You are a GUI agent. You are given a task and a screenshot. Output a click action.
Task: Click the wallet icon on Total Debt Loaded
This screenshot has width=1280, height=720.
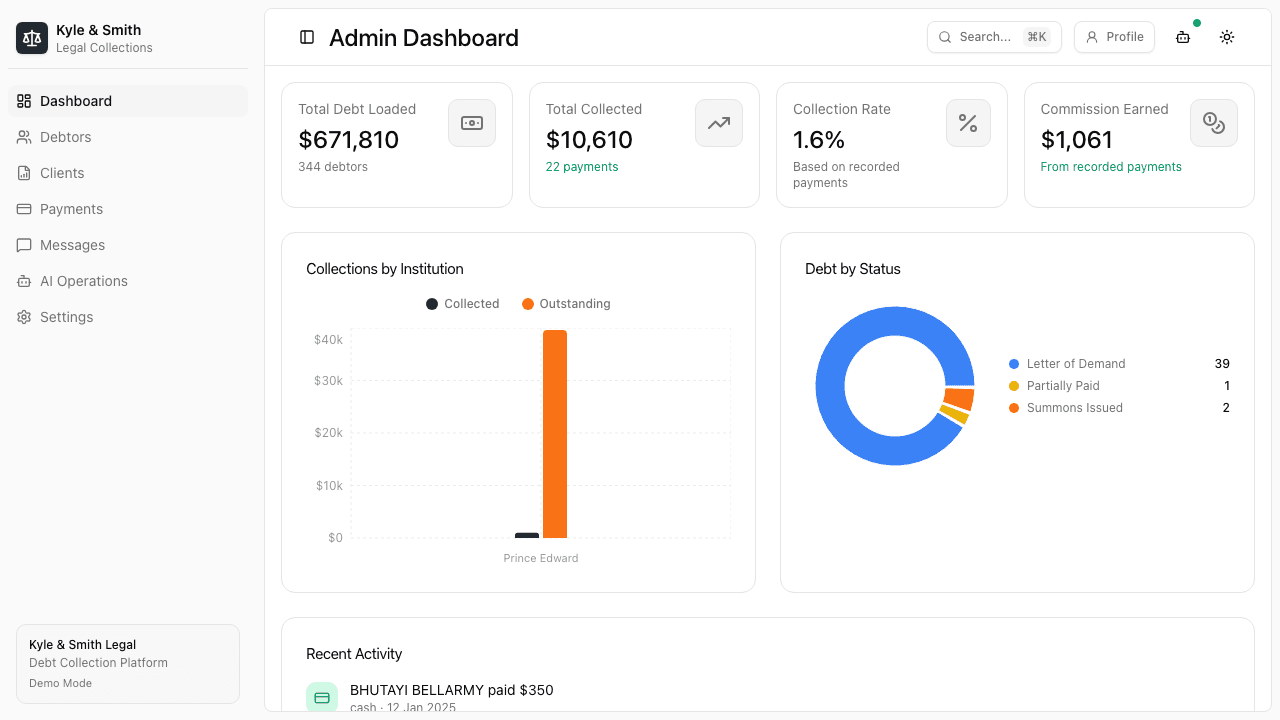click(471, 122)
